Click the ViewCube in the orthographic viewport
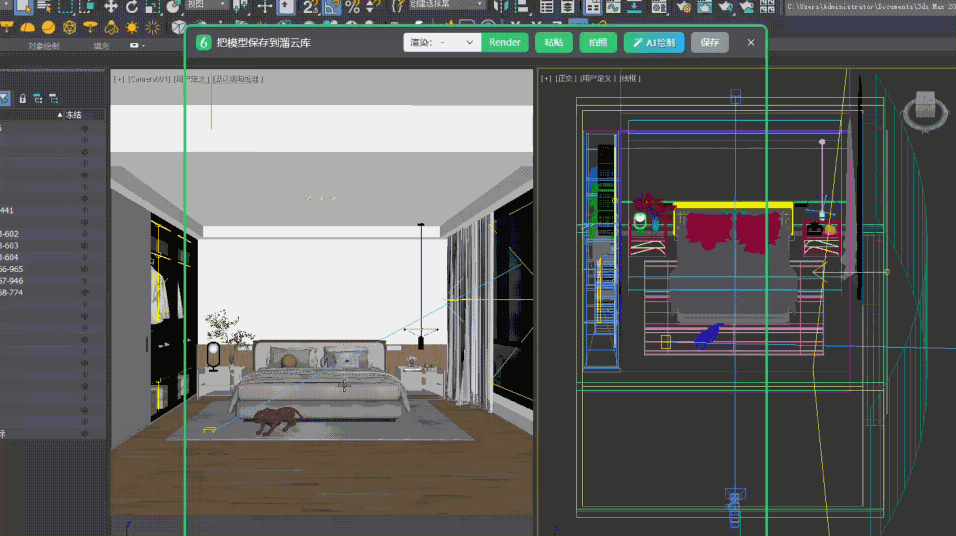This screenshot has height=536, width=956. coord(925,110)
